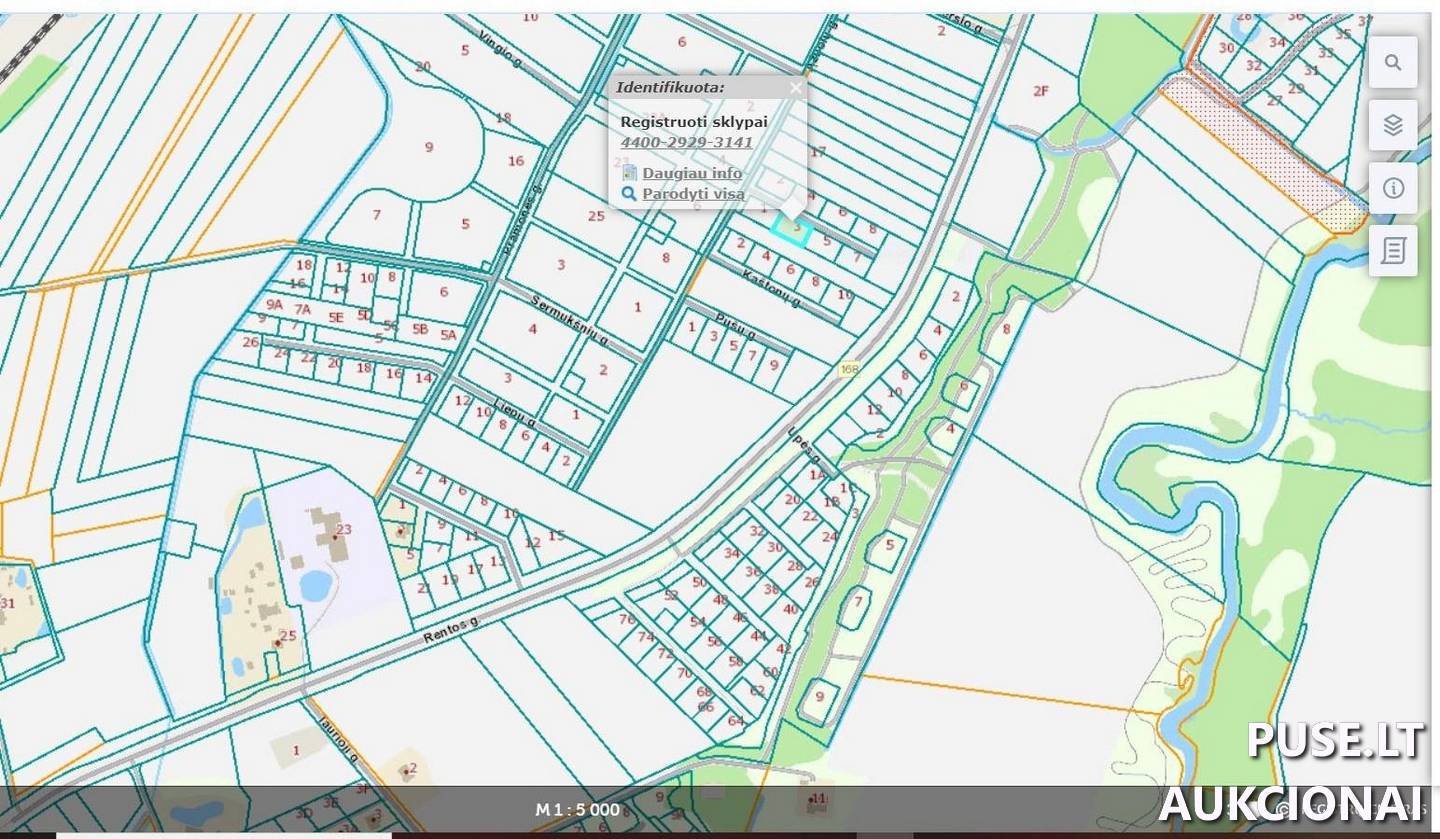This screenshot has width=1440, height=839.
Task: Click the Vingio g. street label
Action: (500, 50)
